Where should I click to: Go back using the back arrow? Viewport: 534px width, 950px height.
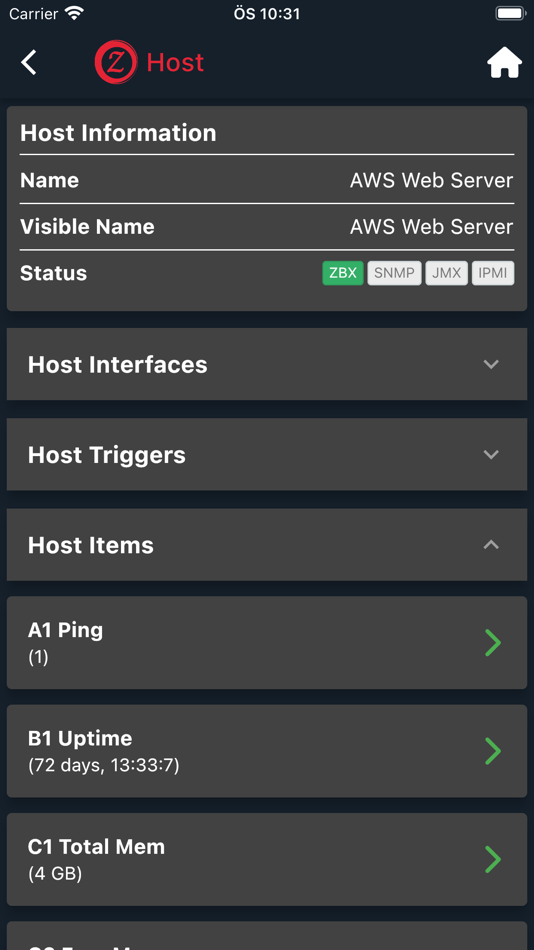[x=28, y=62]
